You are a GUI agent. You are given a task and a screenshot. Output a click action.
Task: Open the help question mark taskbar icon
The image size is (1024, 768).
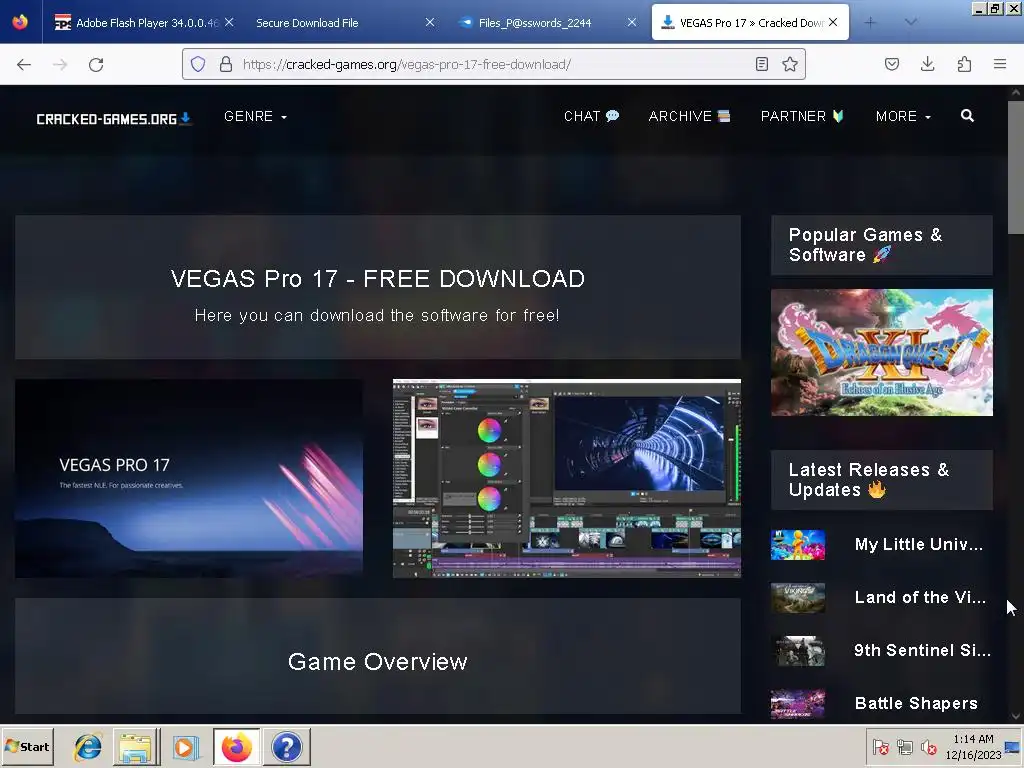[x=286, y=746]
